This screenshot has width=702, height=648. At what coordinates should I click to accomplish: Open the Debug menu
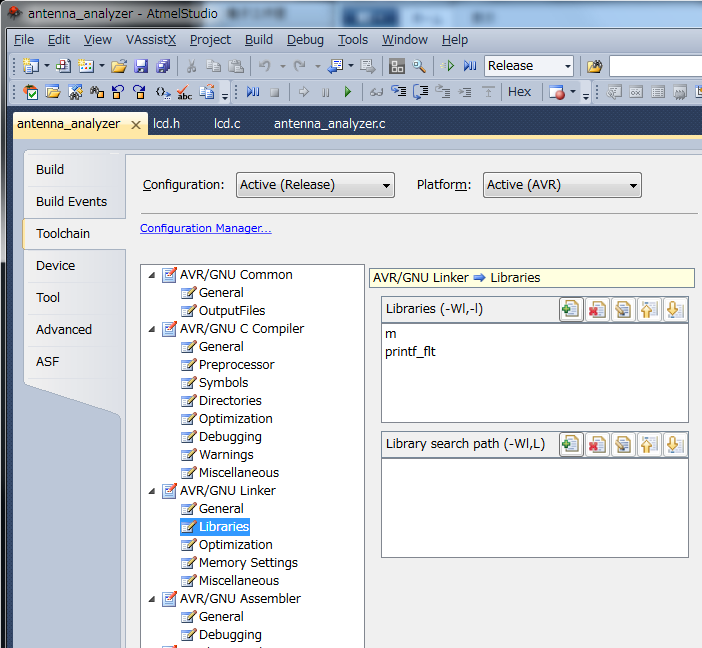tap(305, 40)
